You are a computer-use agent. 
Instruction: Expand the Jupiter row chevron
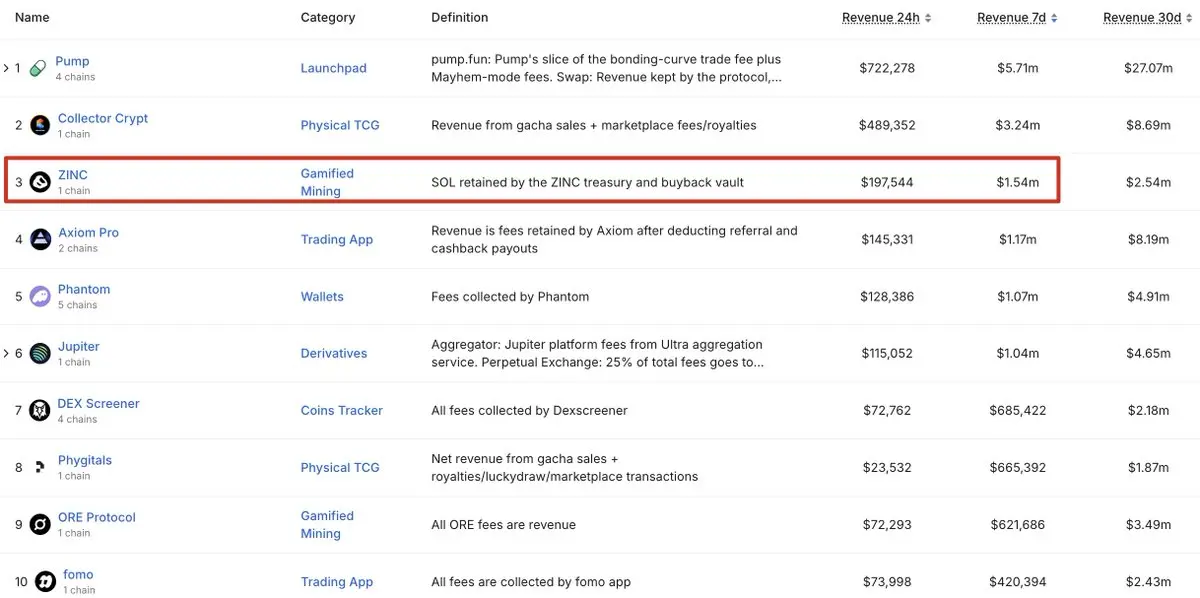click(6, 353)
